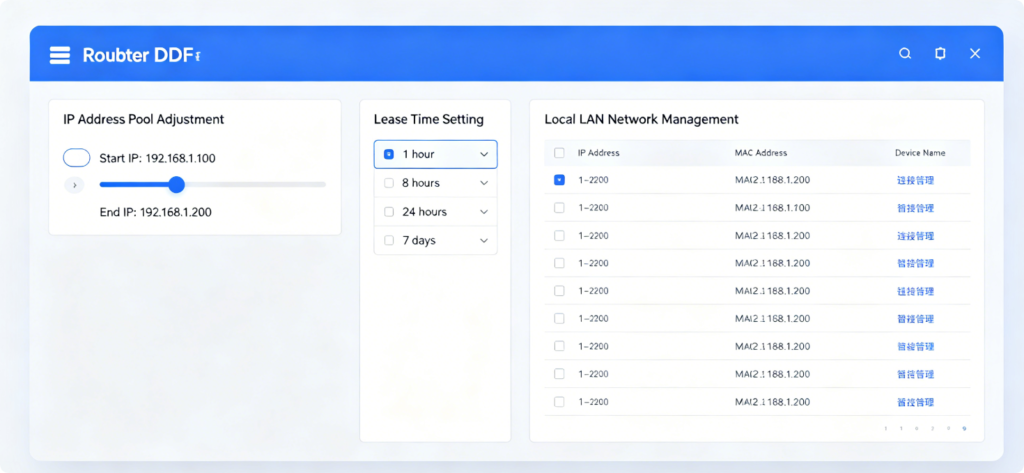Click the search magnifier icon in header

(905, 54)
